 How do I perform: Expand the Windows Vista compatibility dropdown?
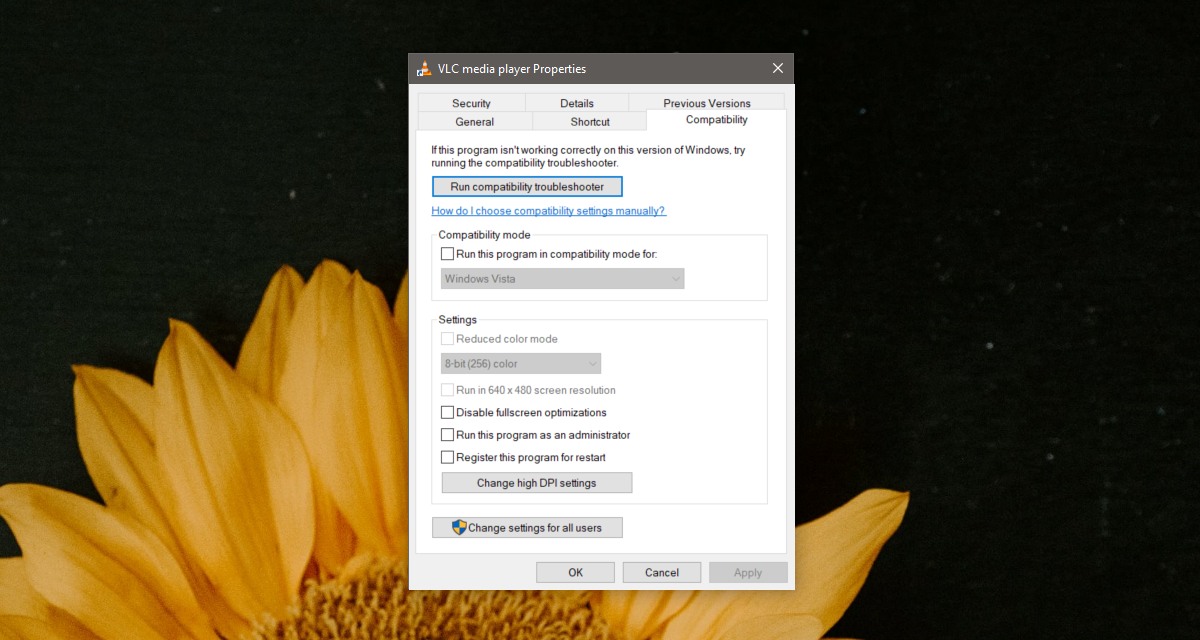tap(563, 279)
